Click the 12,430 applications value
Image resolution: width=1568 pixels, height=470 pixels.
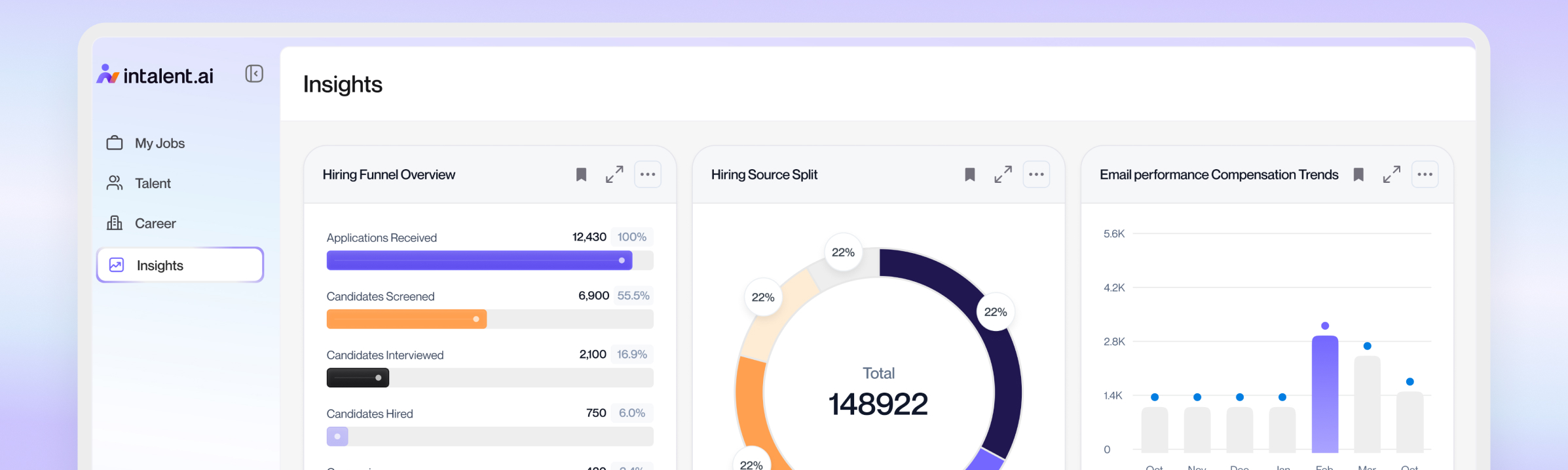tap(589, 237)
